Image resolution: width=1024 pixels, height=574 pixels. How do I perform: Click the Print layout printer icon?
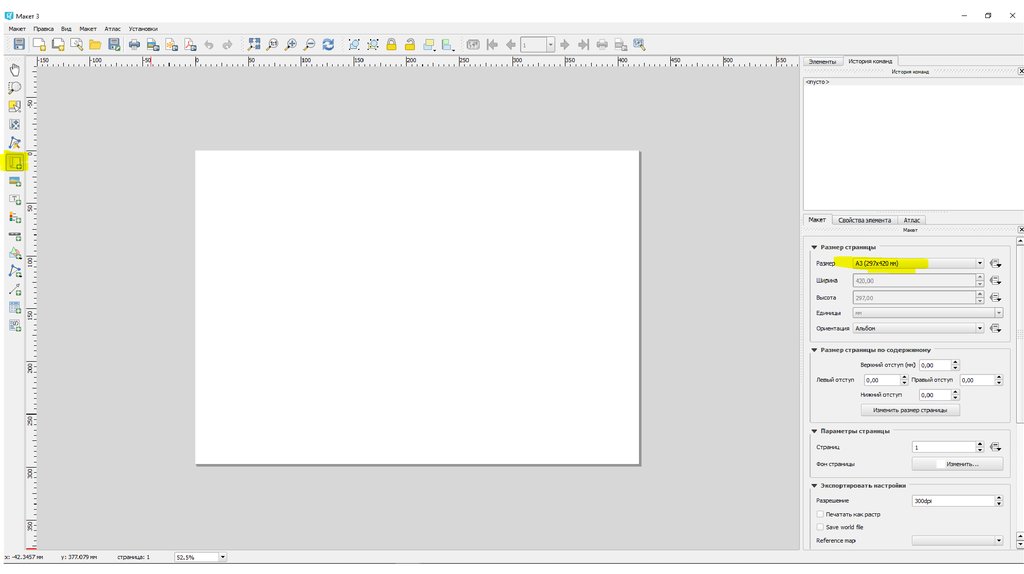pos(134,45)
